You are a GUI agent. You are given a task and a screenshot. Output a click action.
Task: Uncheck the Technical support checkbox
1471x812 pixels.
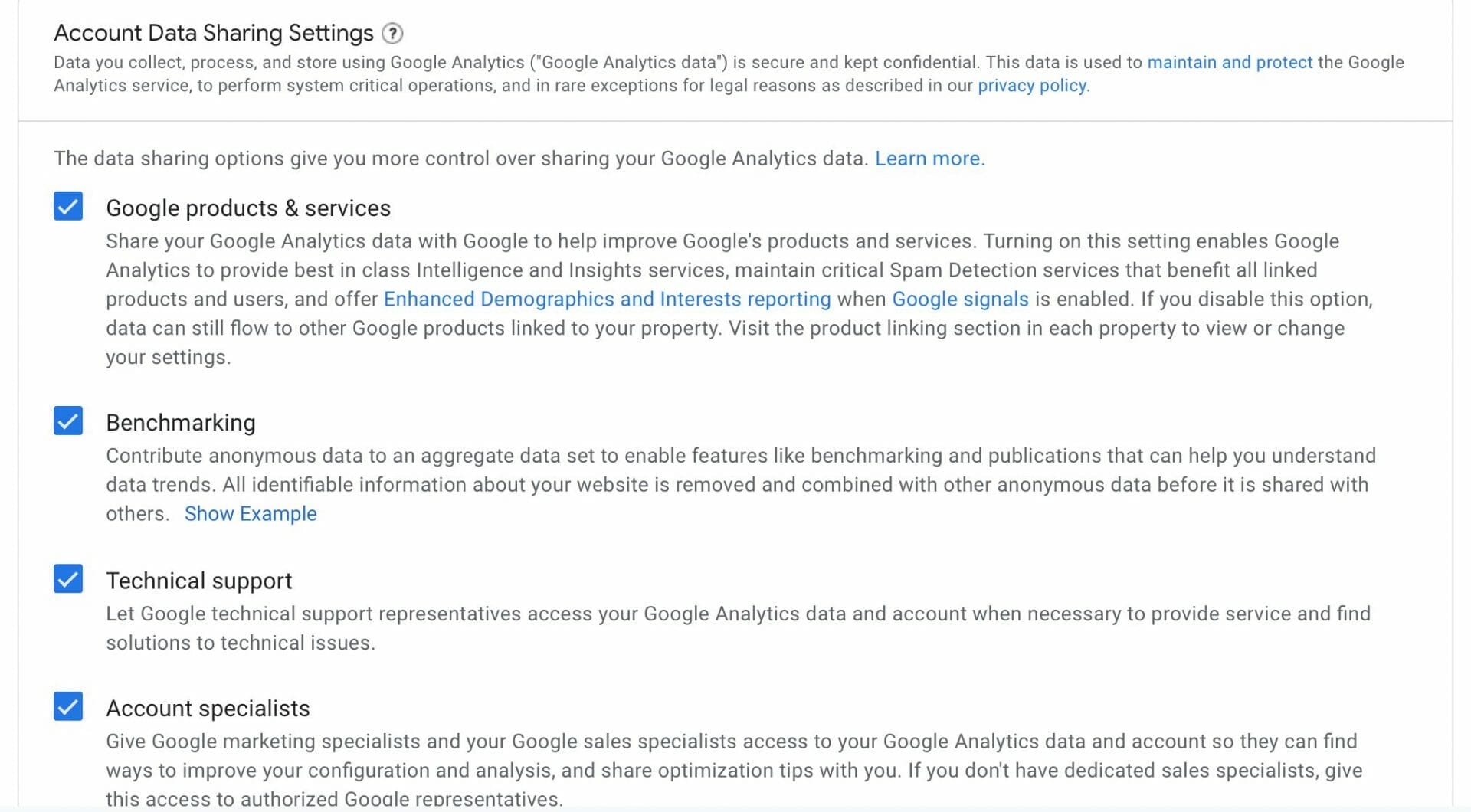(x=67, y=579)
